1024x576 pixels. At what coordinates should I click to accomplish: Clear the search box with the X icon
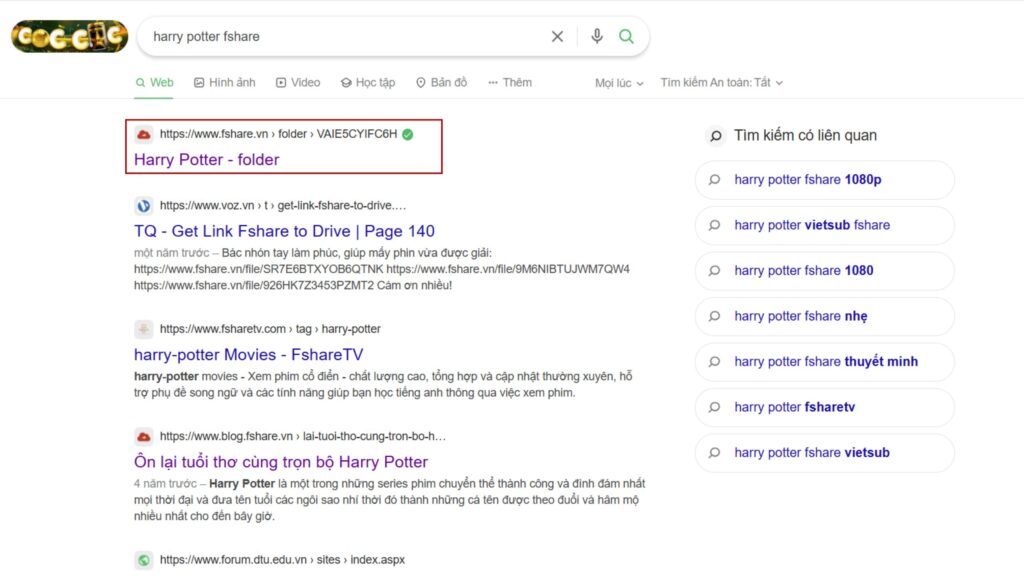(557, 37)
